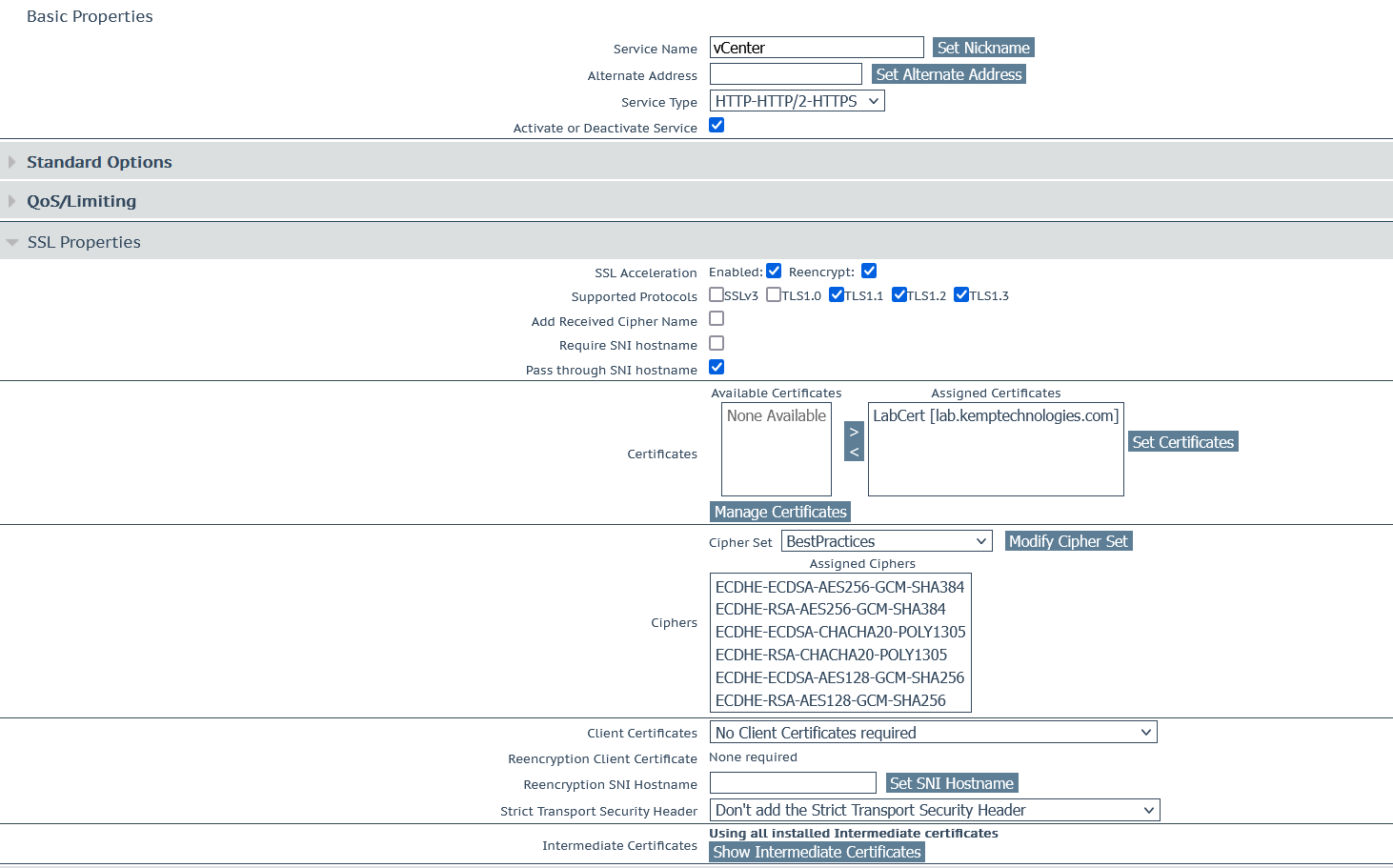Select LabCert in Assigned Certificates list
The image size is (1393, 868).
tap(996, 416)
